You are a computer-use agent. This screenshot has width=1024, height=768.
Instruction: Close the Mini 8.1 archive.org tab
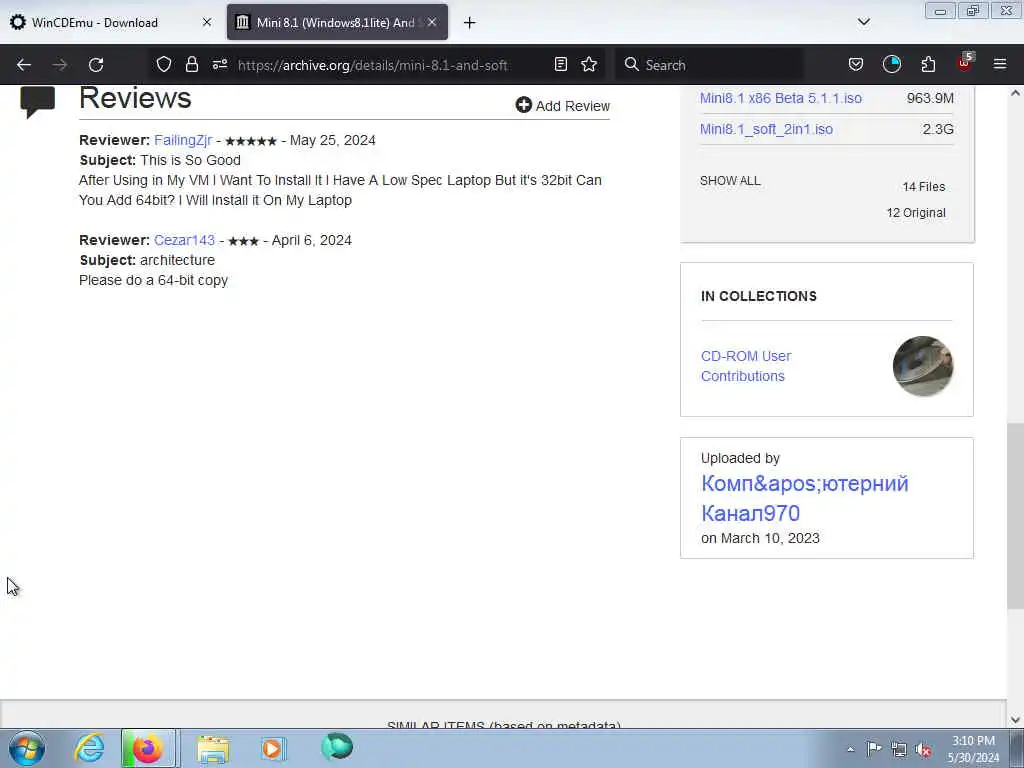pyautogui.click(x=432, y=22)
